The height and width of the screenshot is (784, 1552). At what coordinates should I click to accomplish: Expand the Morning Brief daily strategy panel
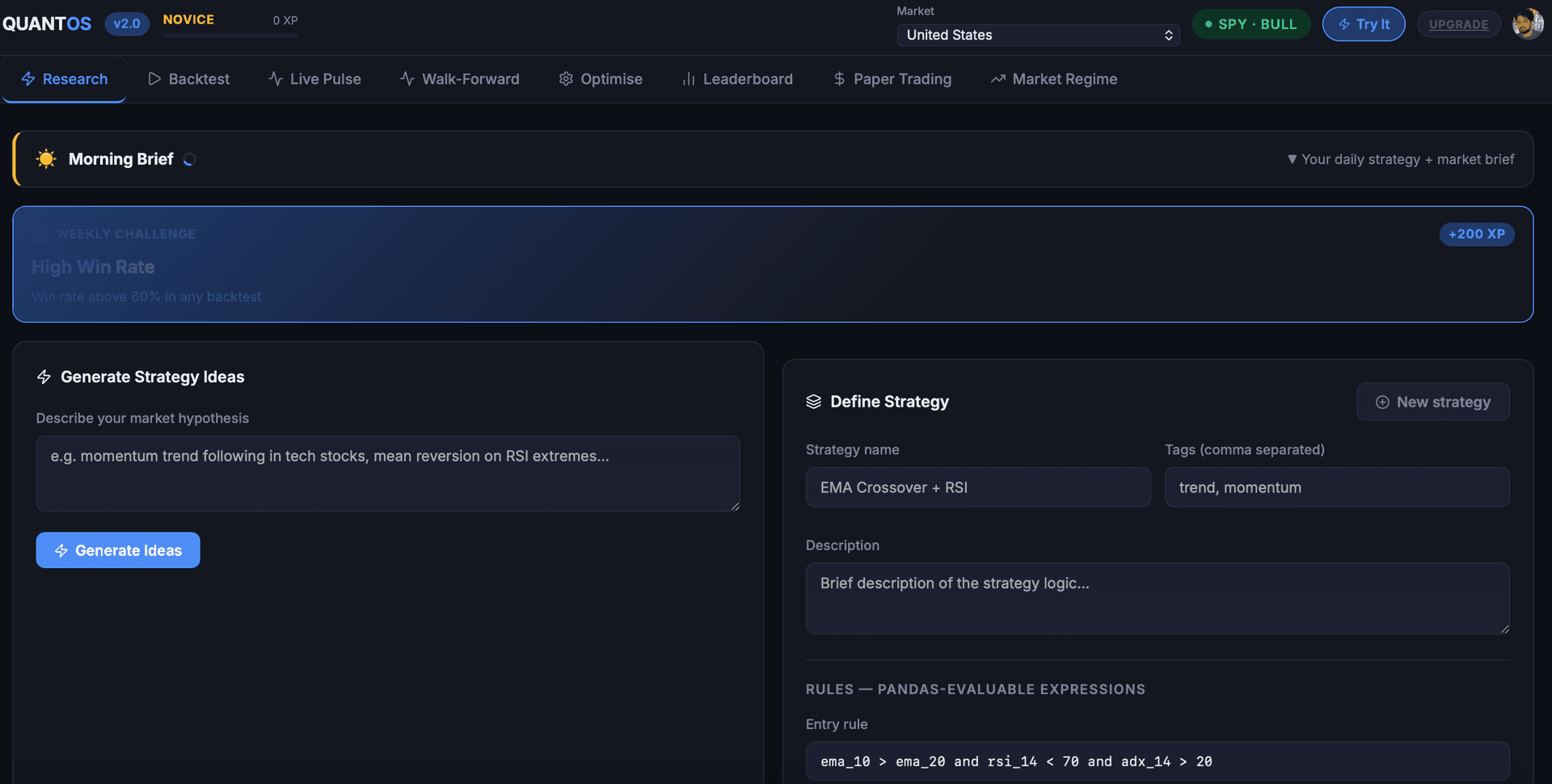tap(1400, 159)
